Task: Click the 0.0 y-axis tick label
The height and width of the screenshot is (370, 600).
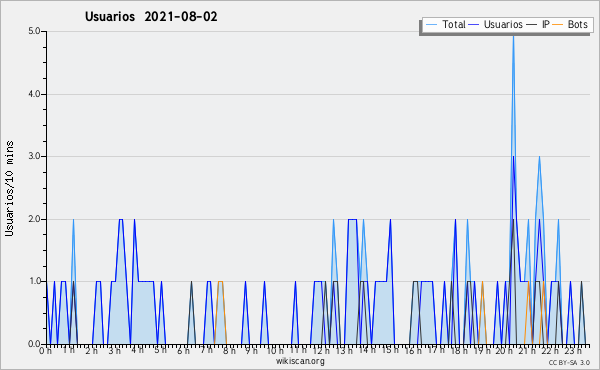Action: (34, 344)
